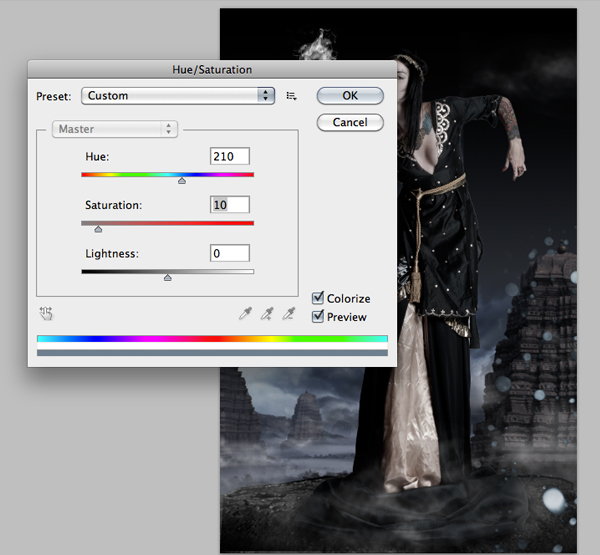
Task: Click the Preset: label text
Action: click(54, 96)
